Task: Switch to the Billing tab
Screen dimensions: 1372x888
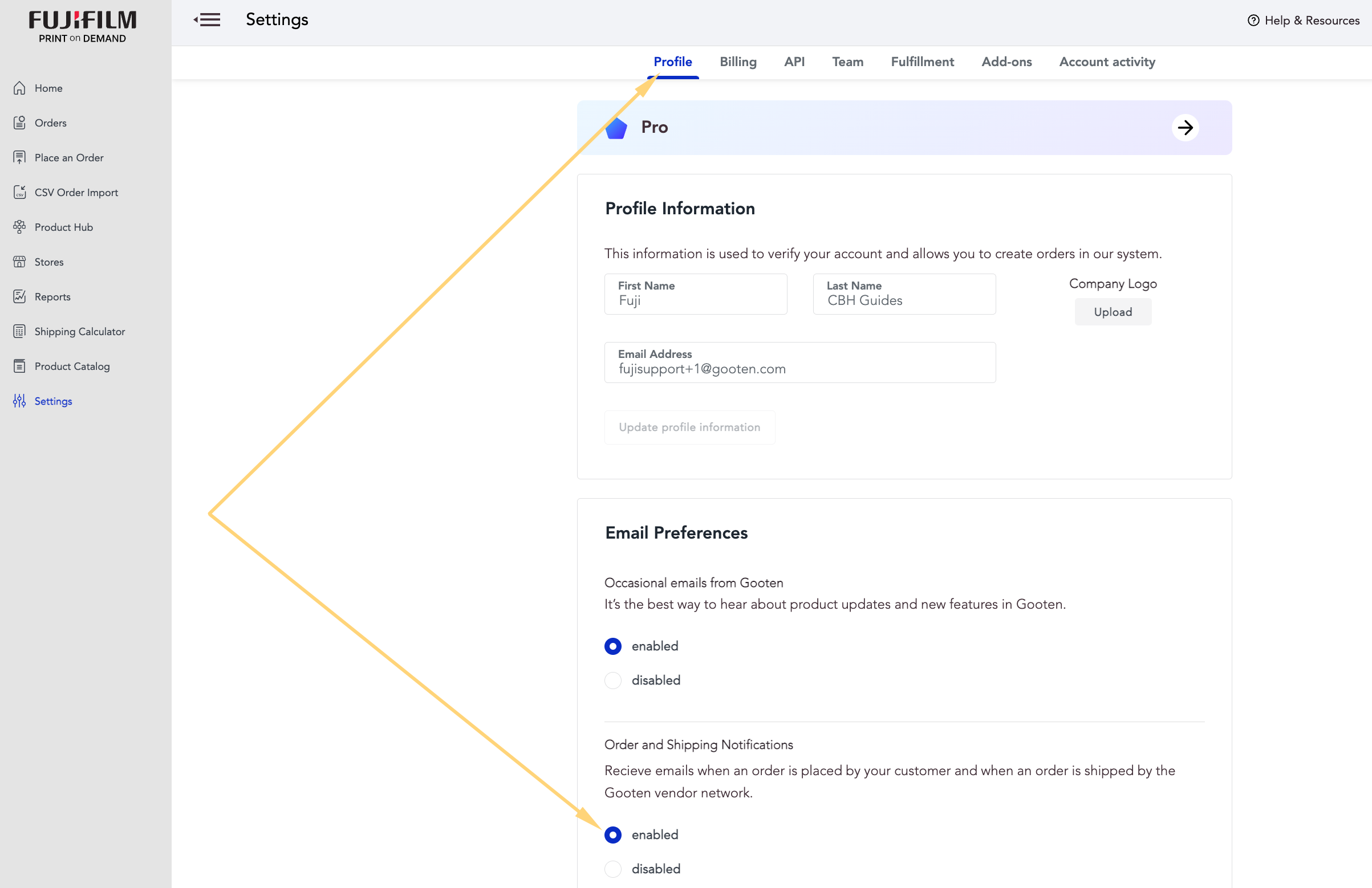Action: (x=738, y=62)
